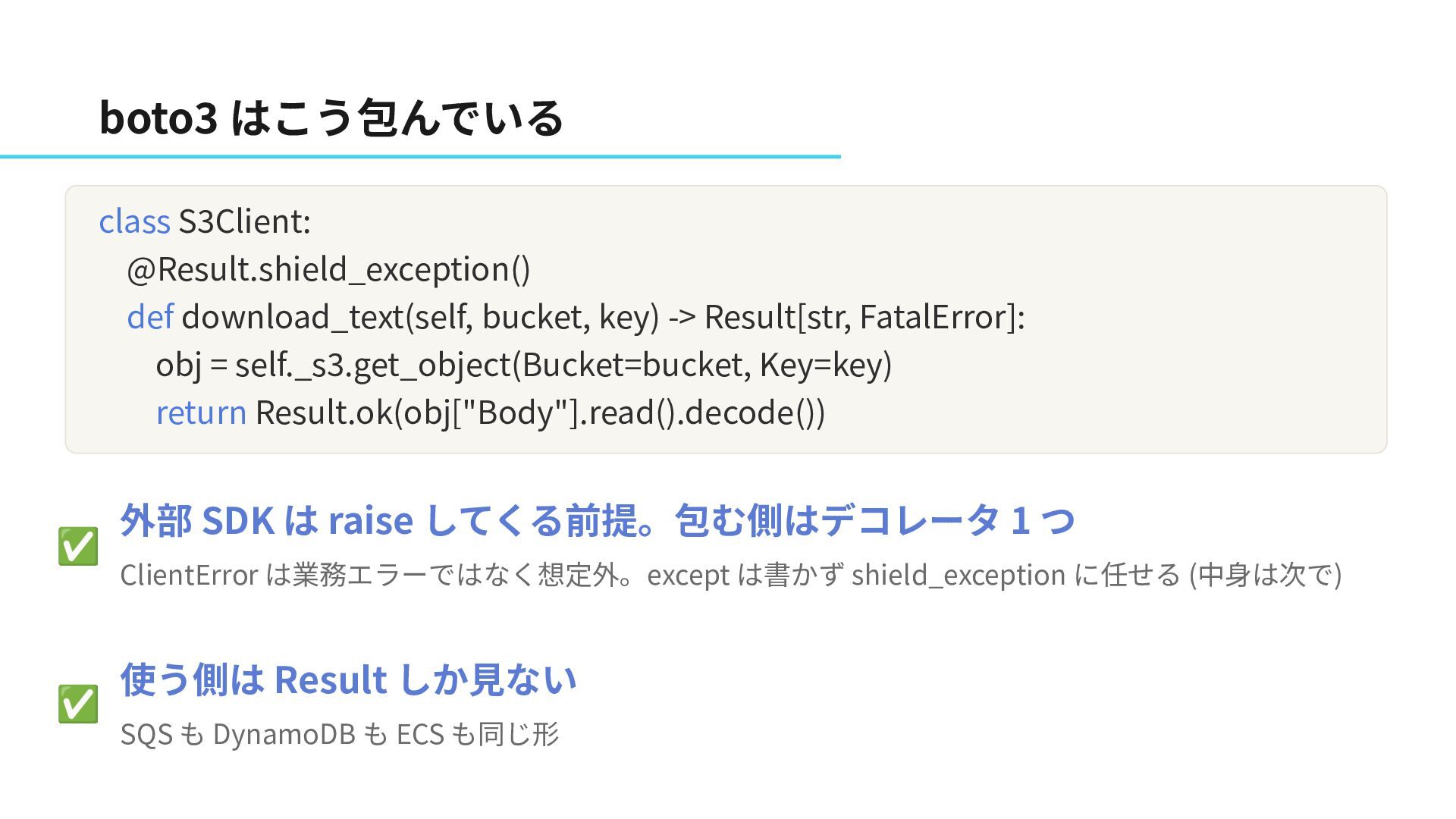Click the cyan underline below the title
The height and width of the screenshot is (819, 1456).
click(420, 156)
